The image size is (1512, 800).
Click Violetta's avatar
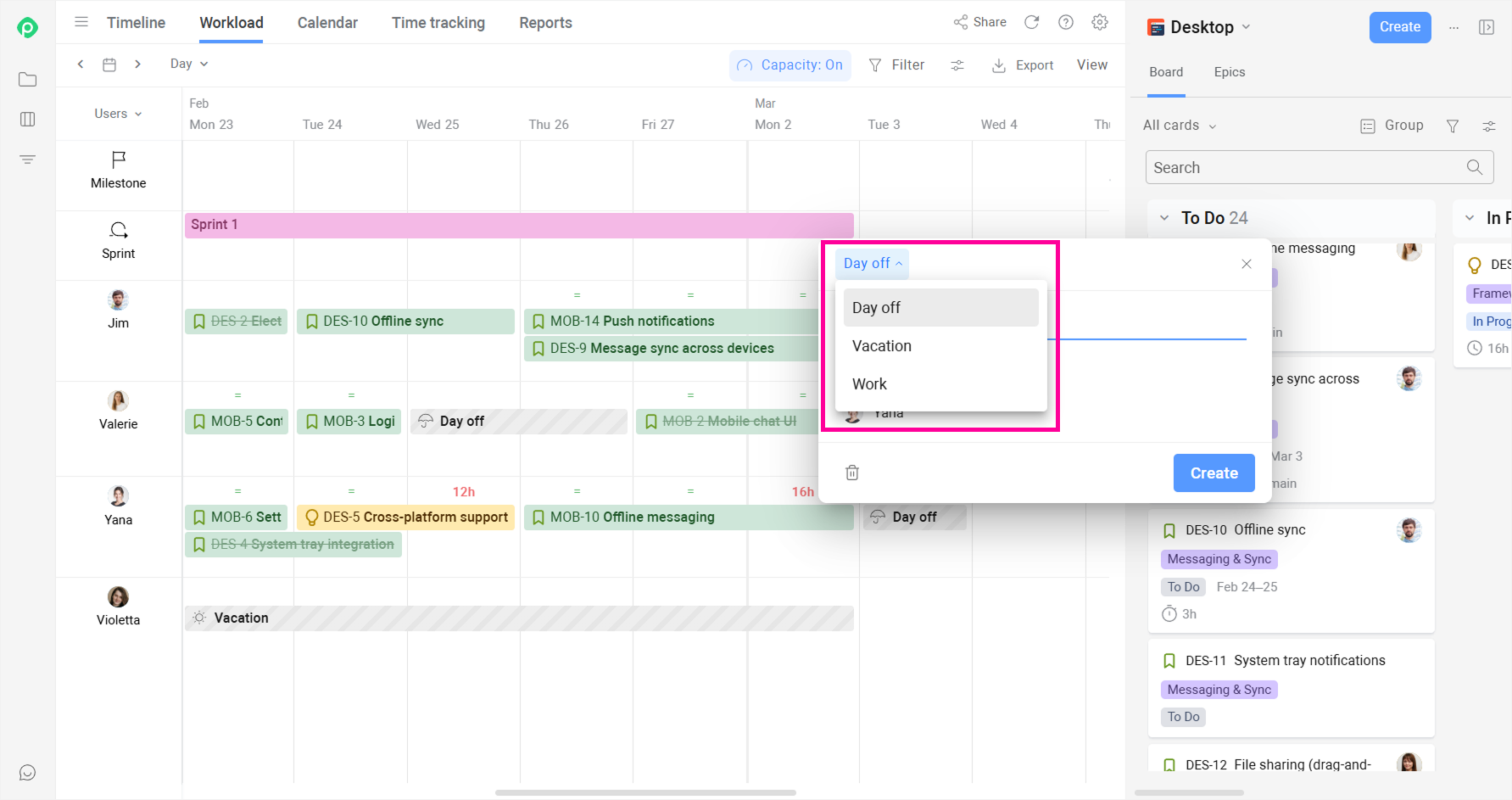119,596
